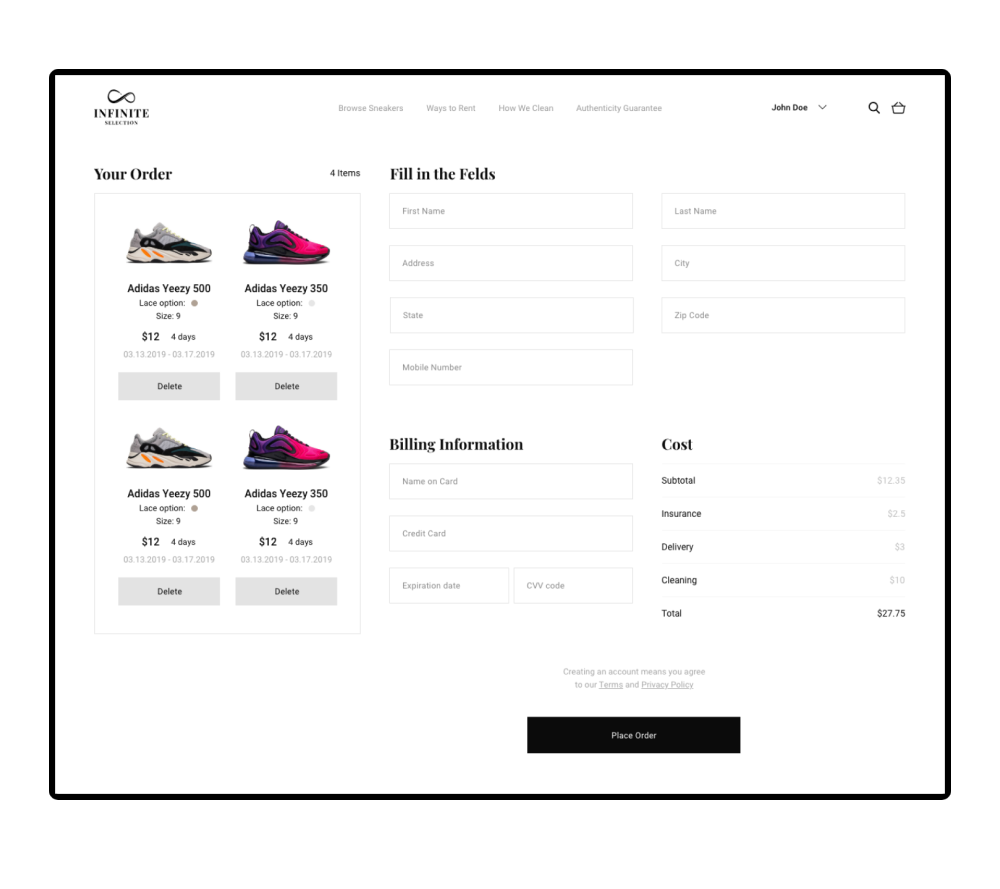The width and height of the screenshot is (1000, 889).
Task: Focus the First Name input field
Action: [511, 211]
